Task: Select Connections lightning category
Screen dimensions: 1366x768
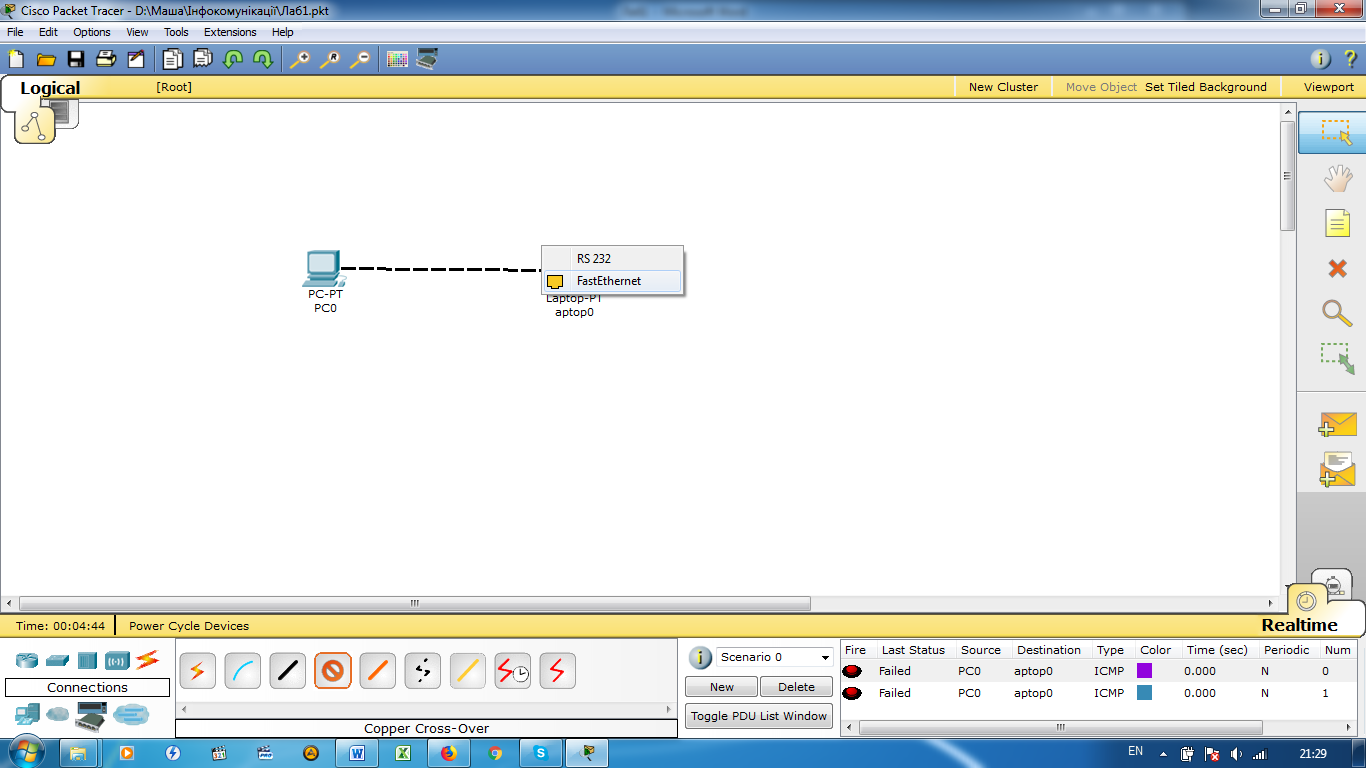Action: click(148, 659)
